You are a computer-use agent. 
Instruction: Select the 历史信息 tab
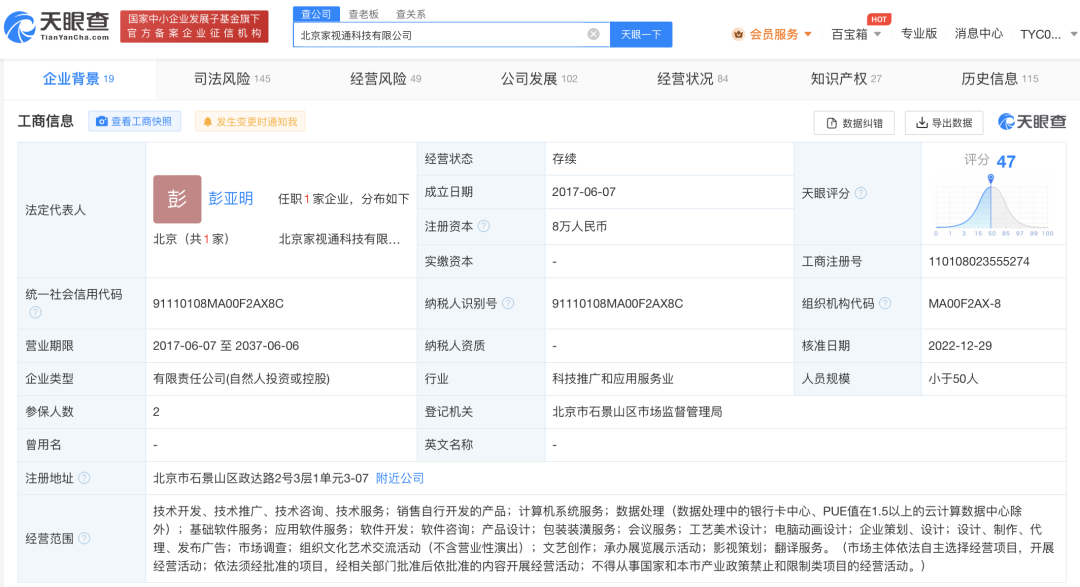[x=999, y=79]
